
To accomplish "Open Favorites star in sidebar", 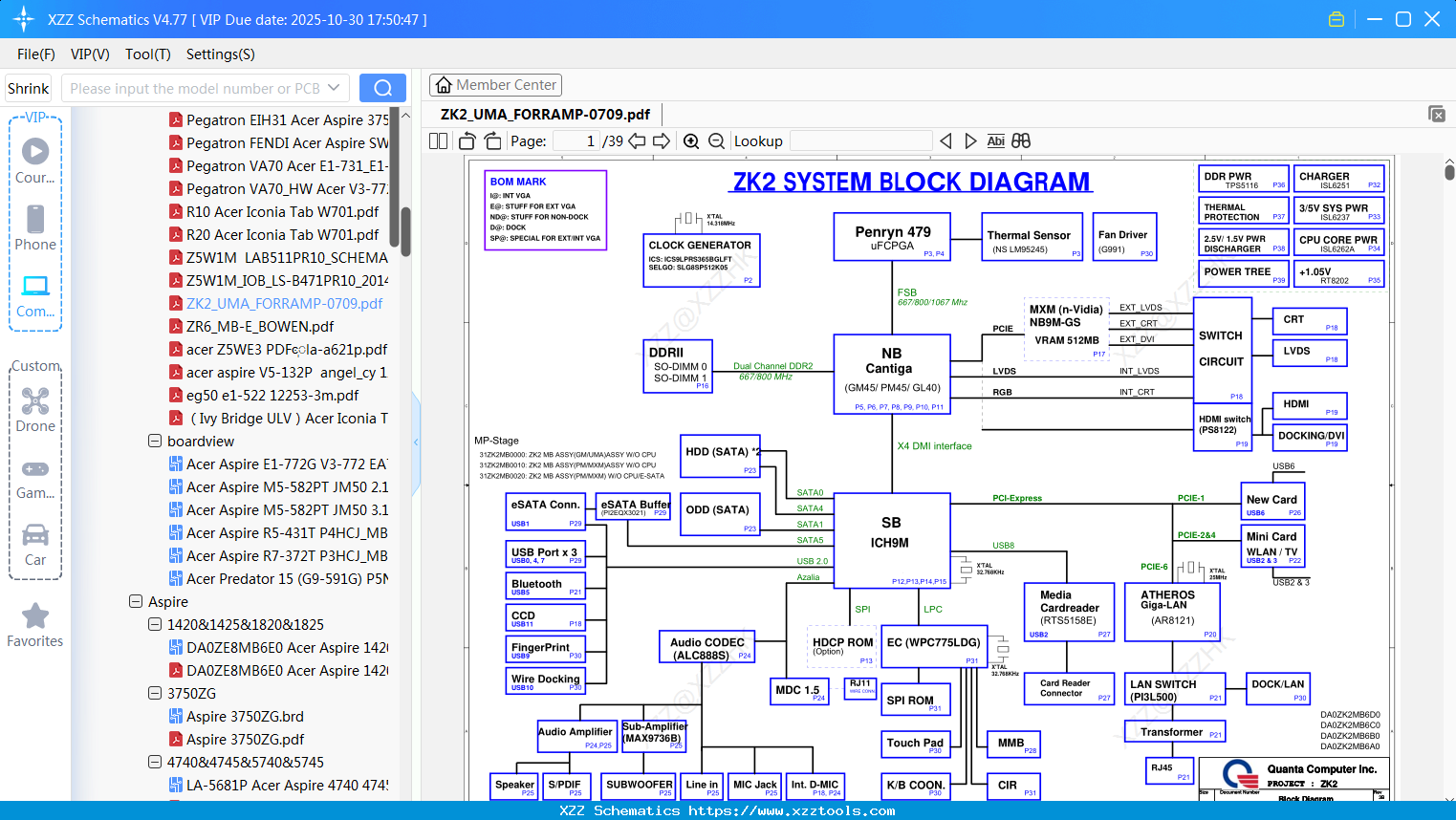I will coord(35,625).
